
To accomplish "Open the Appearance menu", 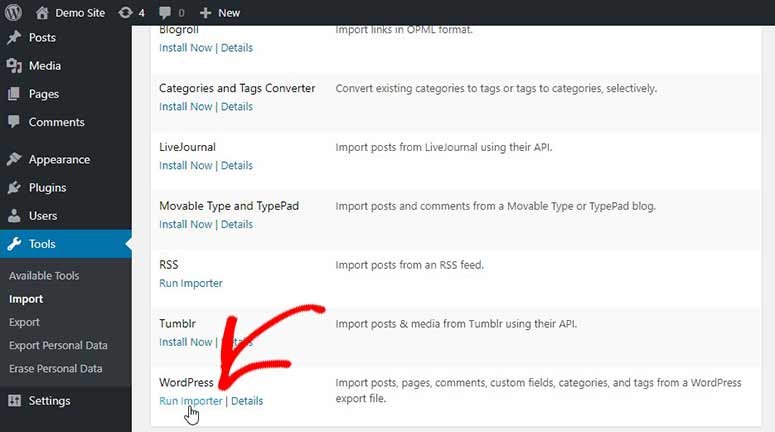I will [x=59, y=160].
